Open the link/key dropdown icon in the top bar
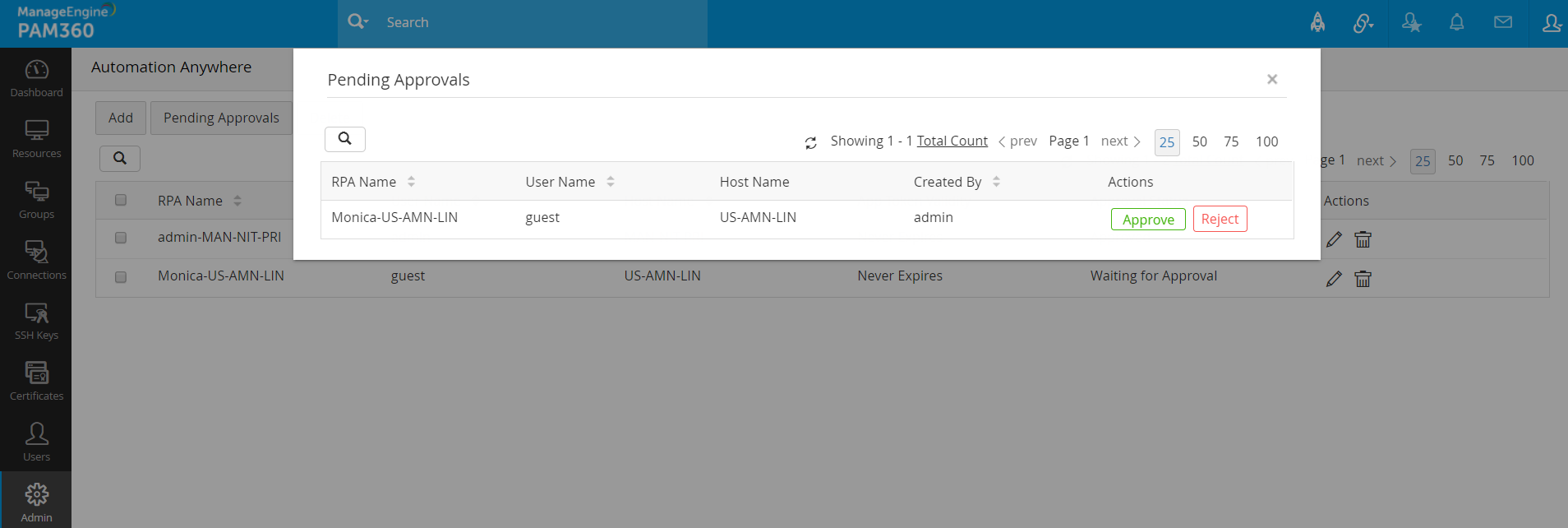1568x528 pixels. coord(1363,23)
